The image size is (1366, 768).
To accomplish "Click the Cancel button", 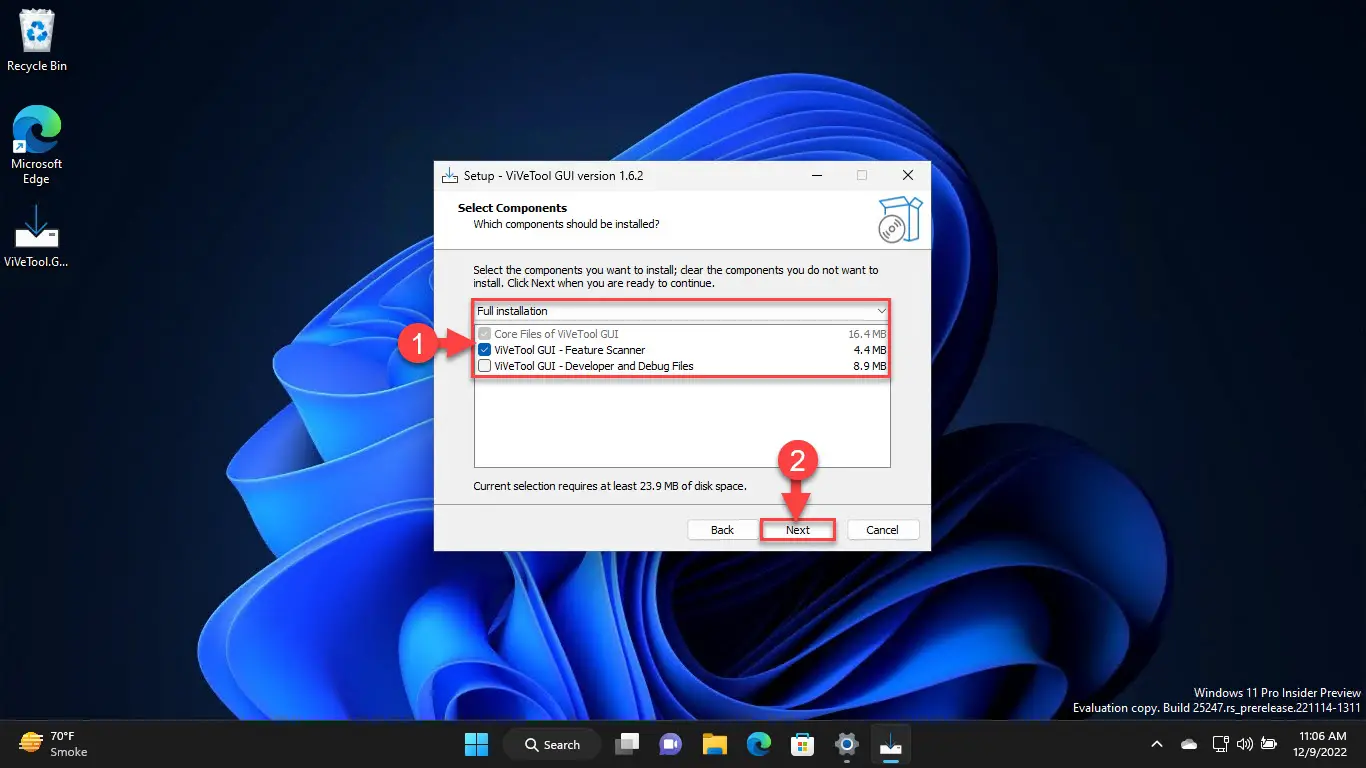I will pyautogui.click(x=882, y=530).
